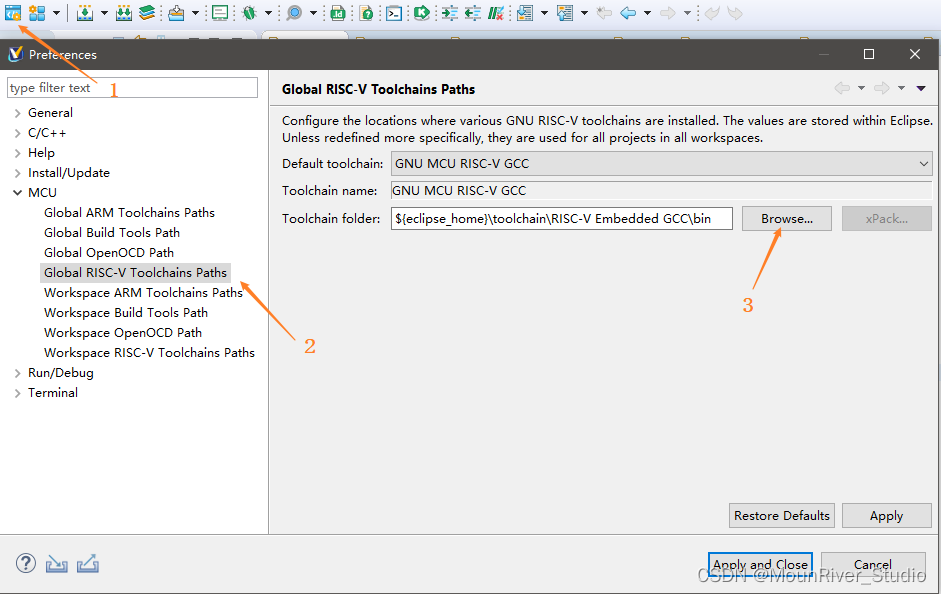Expand the Terminal preferences category
Image resolution: width=941 pixels, height=594 pixels.
click(17, 393)
